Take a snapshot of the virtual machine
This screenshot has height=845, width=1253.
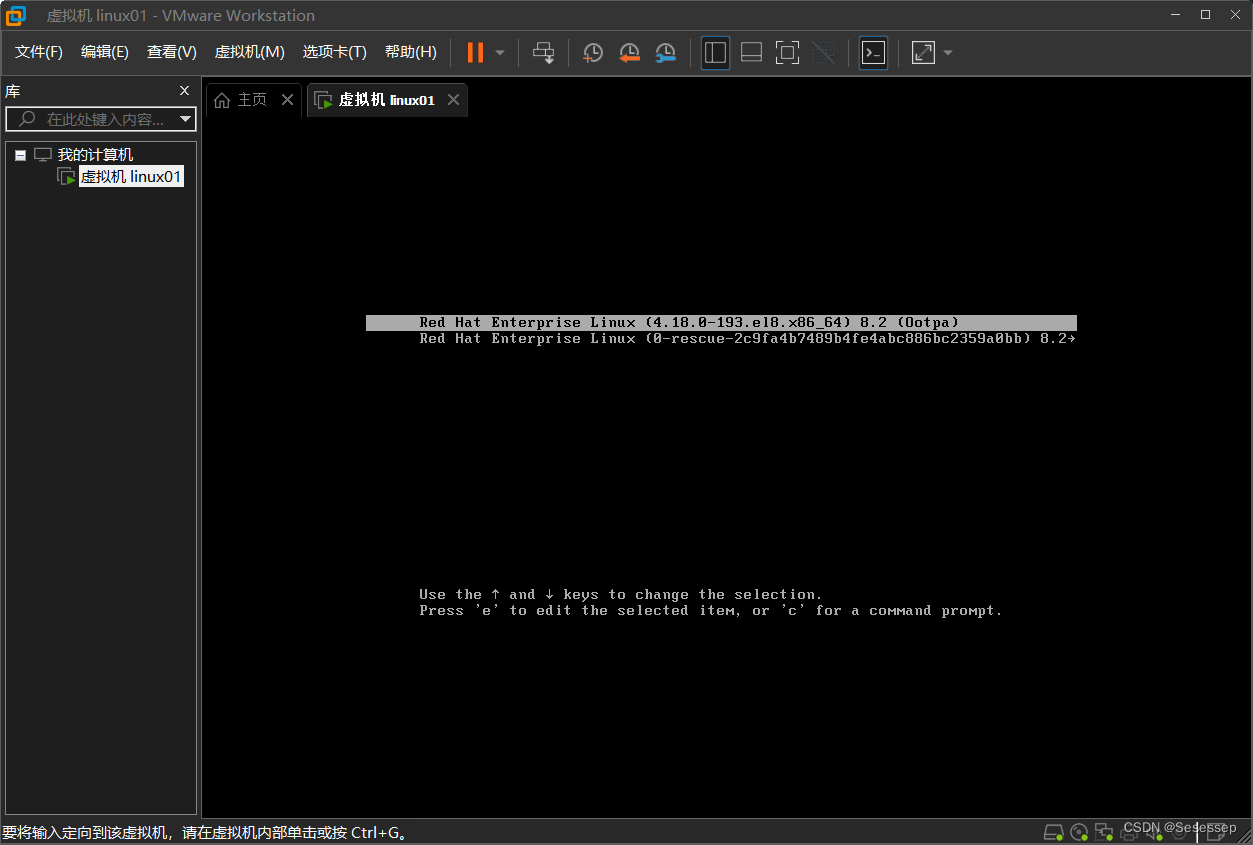click(x=593, y=53)
